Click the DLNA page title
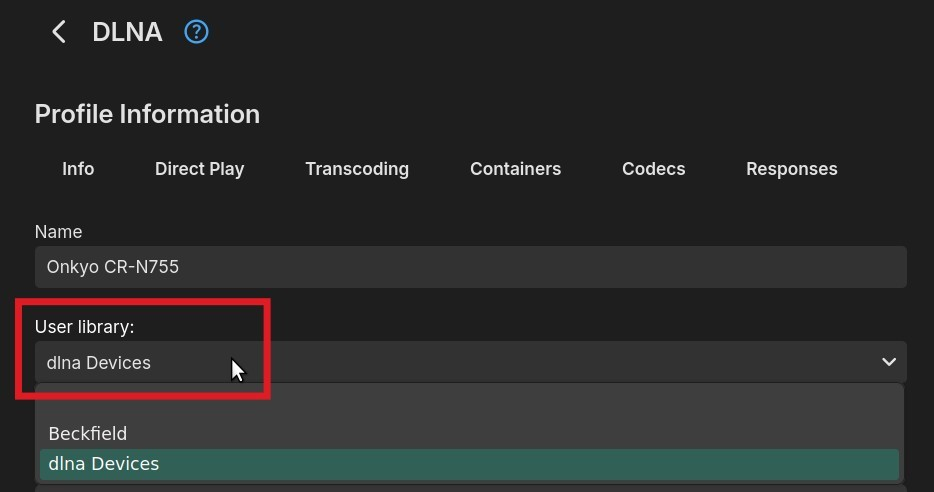Image resolution: width=934 pixels, height=492 pixels. (x=127, y=32)
